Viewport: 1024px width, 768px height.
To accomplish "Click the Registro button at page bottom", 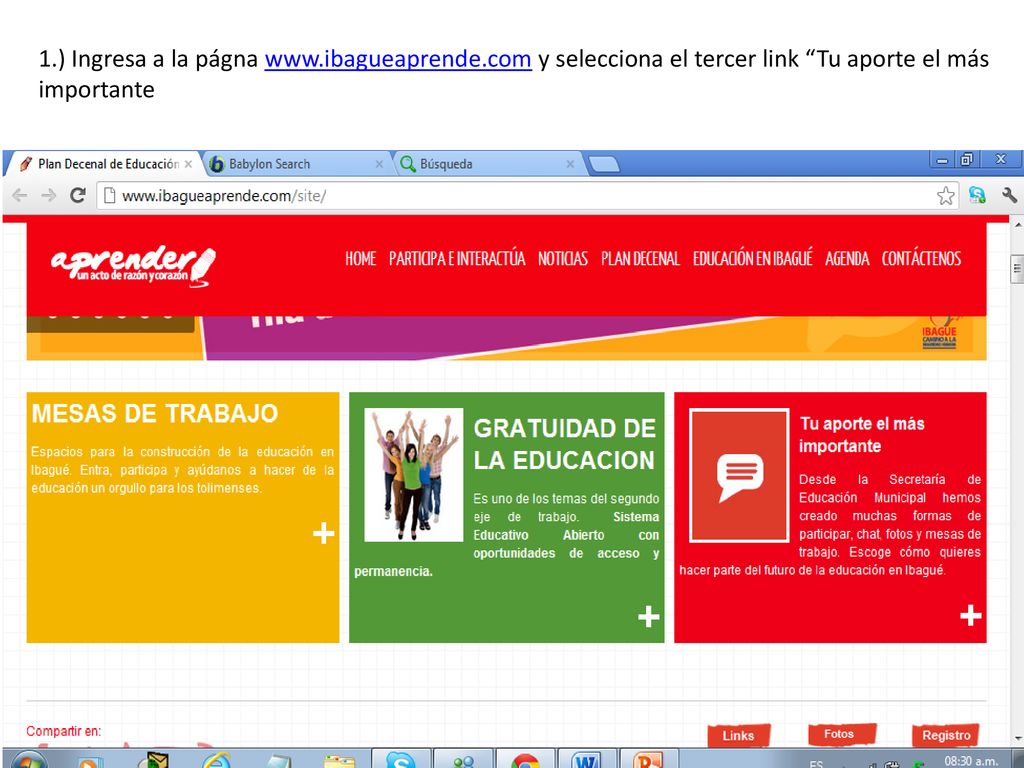I will tap(946, 735).
